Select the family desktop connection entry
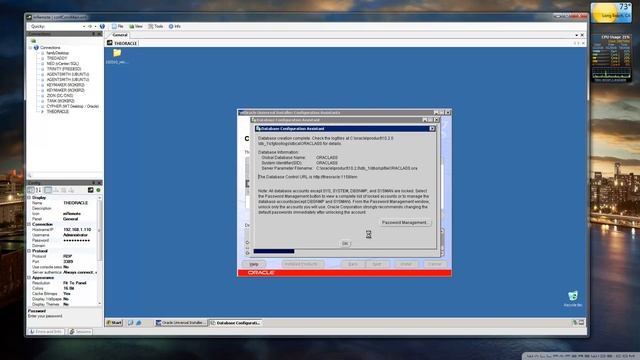This screenshot has width=640, height=360. tap(58, 53)
